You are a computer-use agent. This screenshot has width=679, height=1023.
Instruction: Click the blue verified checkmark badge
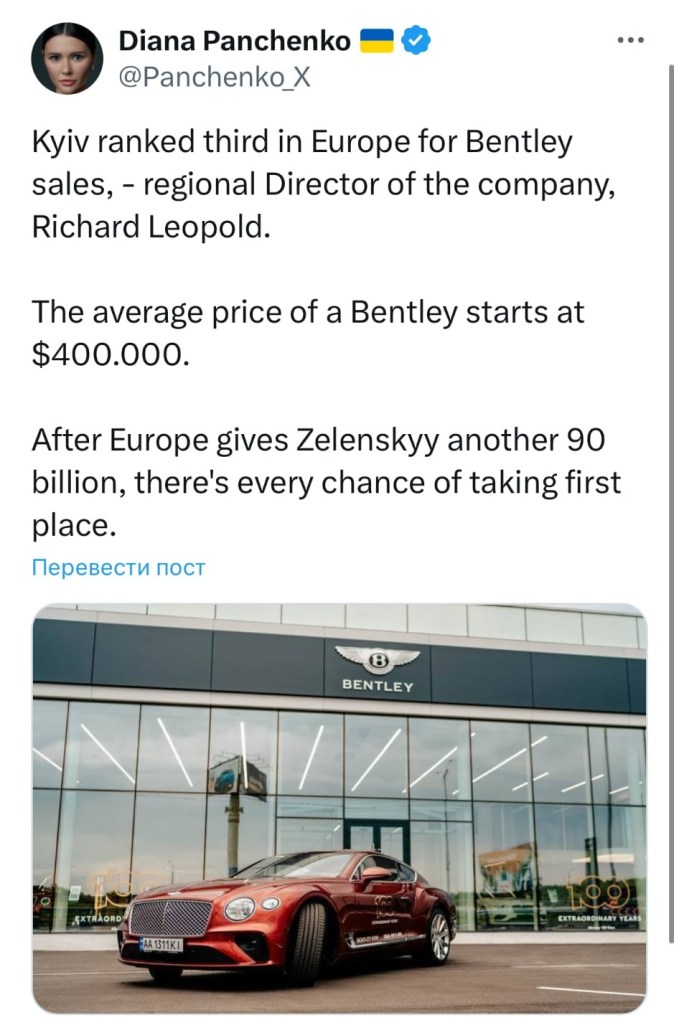(417, 40)
